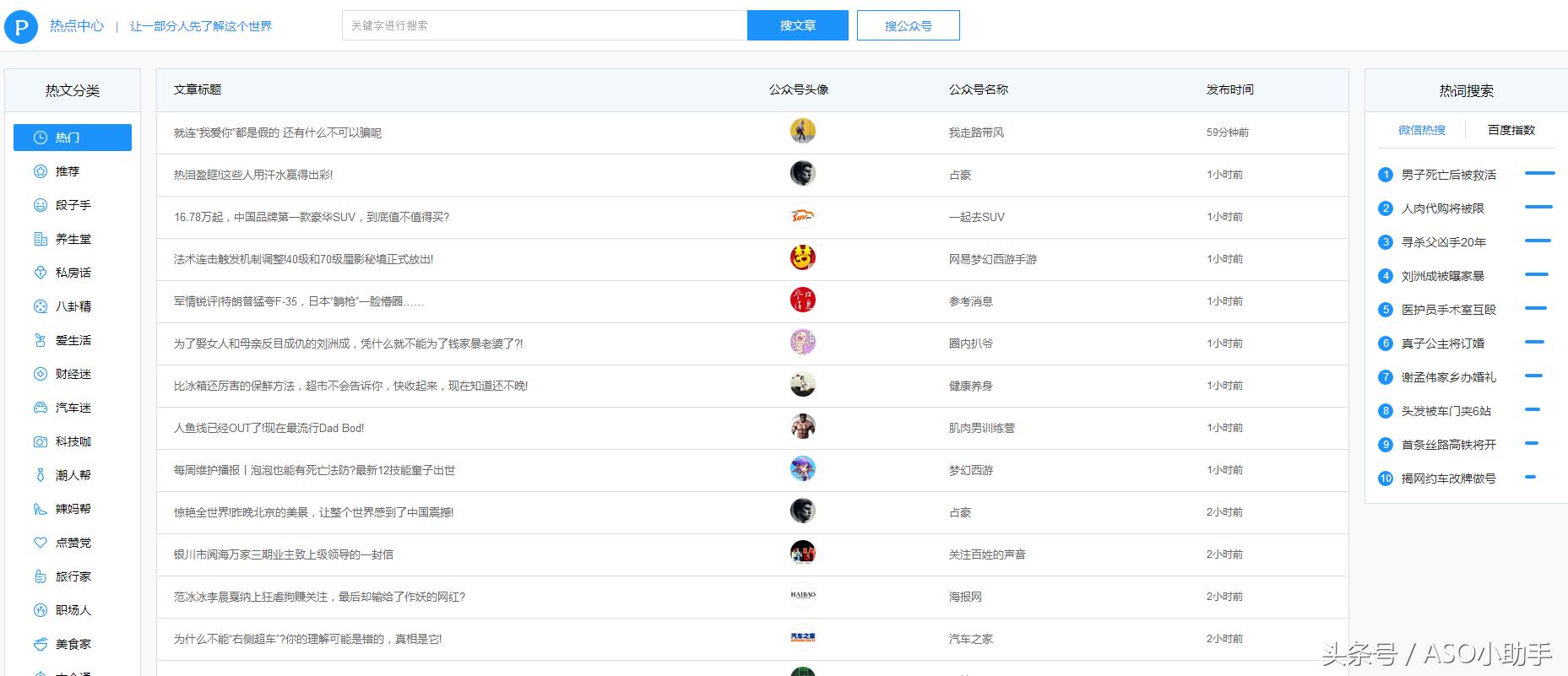Open article 每周维护播报 about 泡泡死亡法防

tap(315, 470)
